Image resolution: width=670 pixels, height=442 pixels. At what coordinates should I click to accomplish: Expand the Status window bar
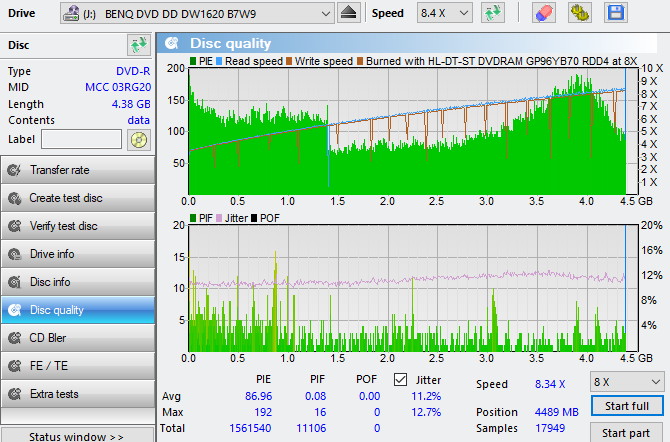pos(78,436)
